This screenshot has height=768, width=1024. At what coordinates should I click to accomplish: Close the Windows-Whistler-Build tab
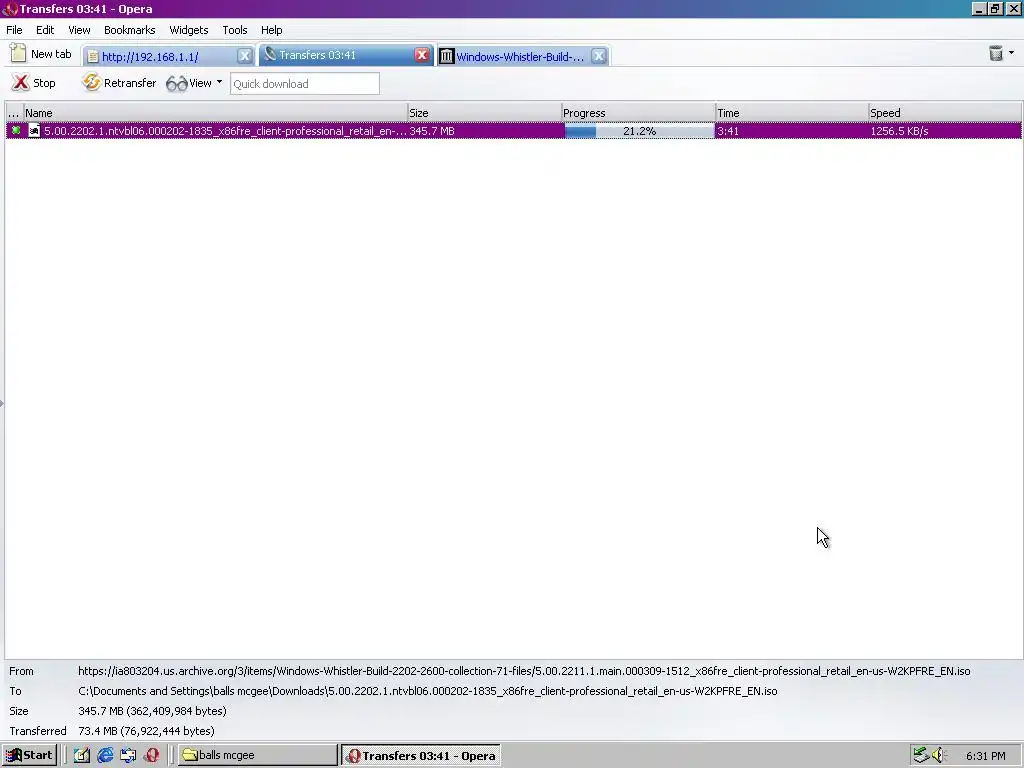(x=598, y=56)
